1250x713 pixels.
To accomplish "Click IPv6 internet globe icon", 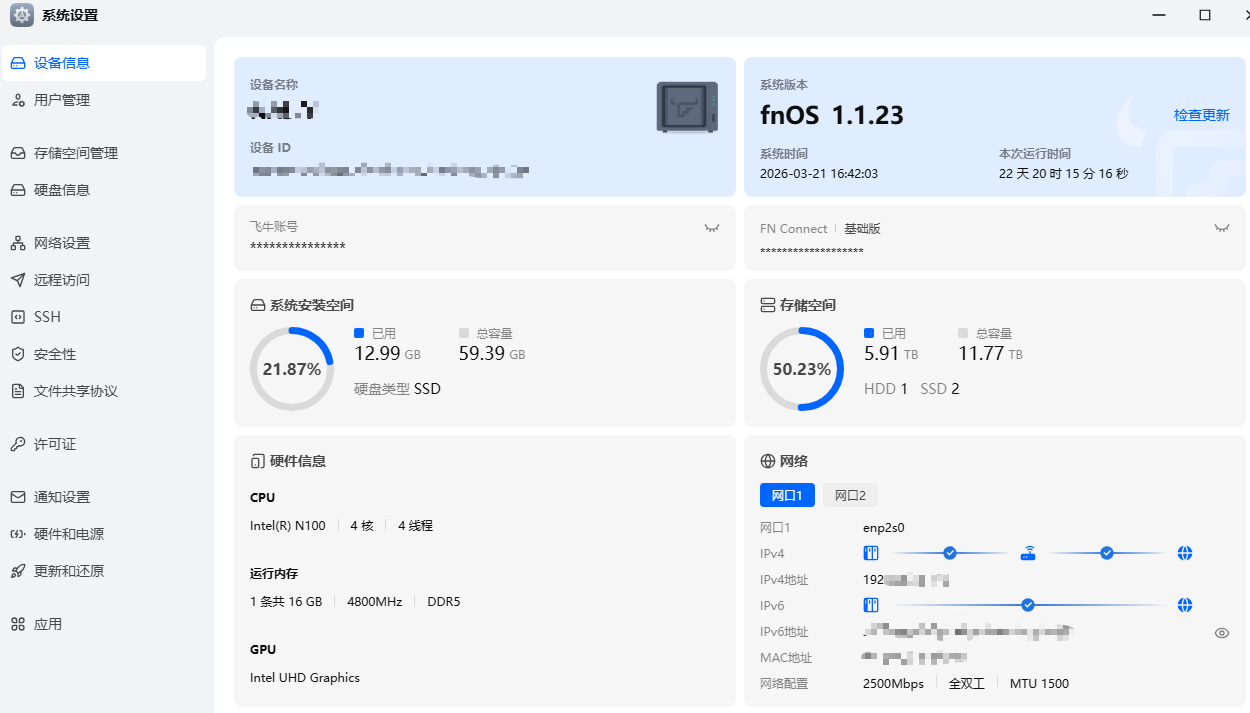I will pos(1185,605).
